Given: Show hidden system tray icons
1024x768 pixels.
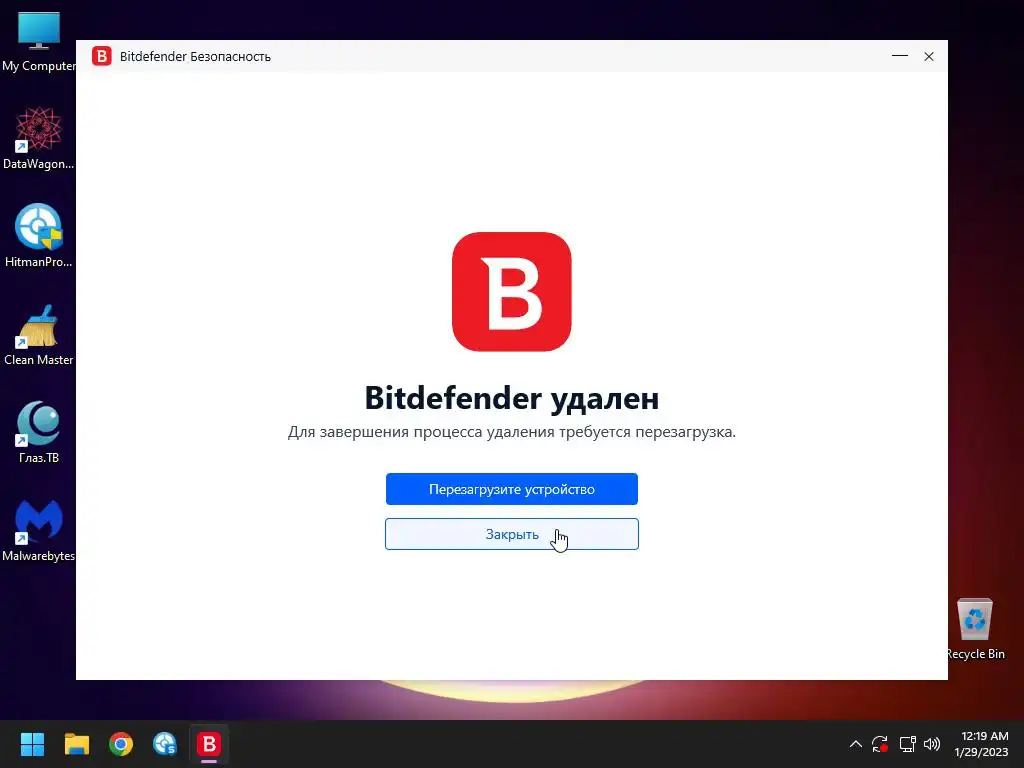Looking at the screenshot, I should [856, 744].
